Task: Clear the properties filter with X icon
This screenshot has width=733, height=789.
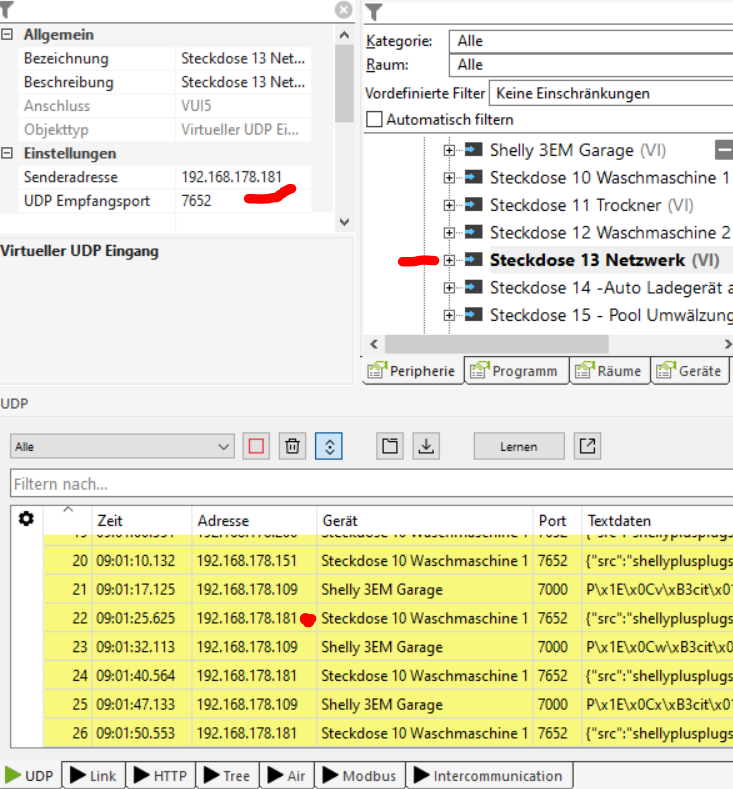Action: click(x=344, y=10)
